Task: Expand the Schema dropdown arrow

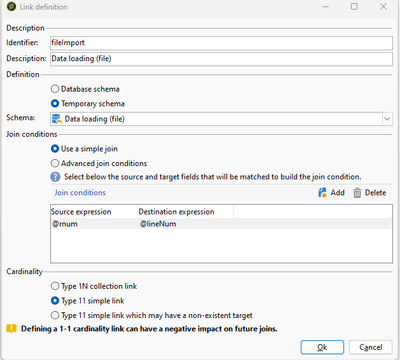Action: (x=387, y=119)
